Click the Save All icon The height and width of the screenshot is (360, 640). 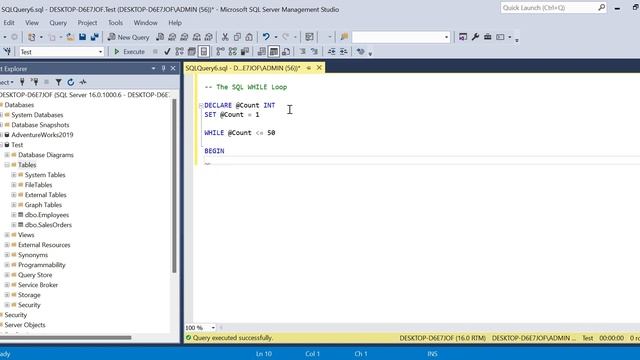[x=95, y=37]
